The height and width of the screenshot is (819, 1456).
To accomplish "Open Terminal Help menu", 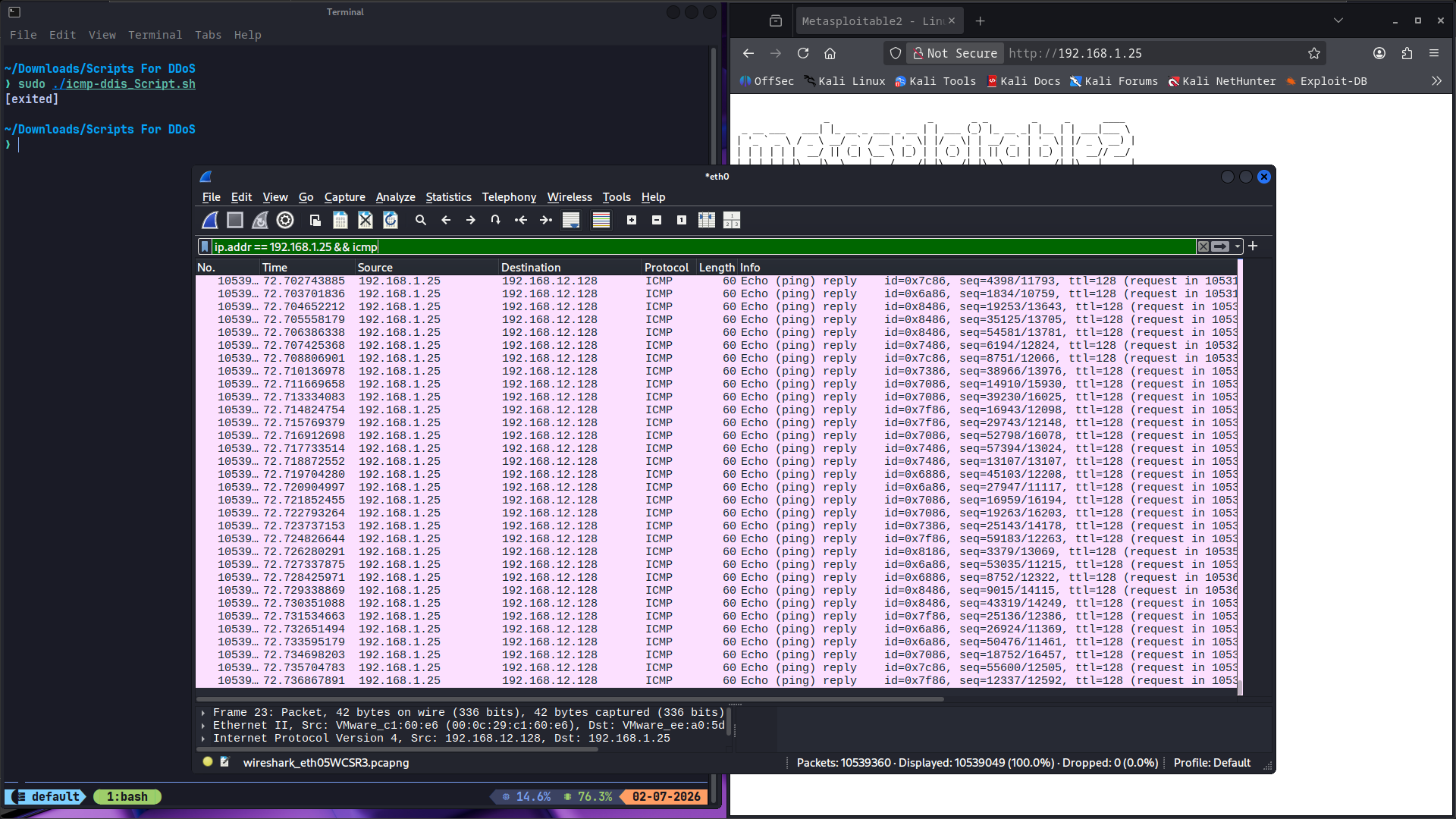I will coord(247,35).
